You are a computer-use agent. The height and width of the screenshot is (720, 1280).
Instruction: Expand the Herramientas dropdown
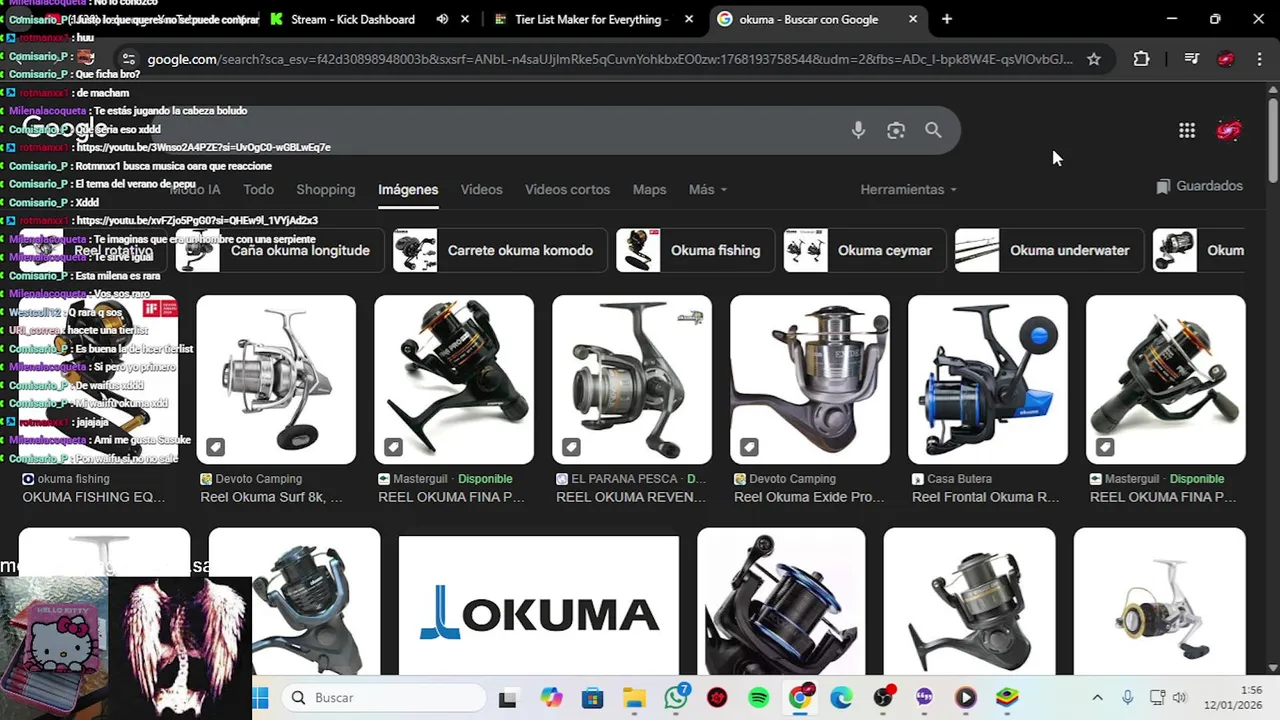click(x=909, y=190)
